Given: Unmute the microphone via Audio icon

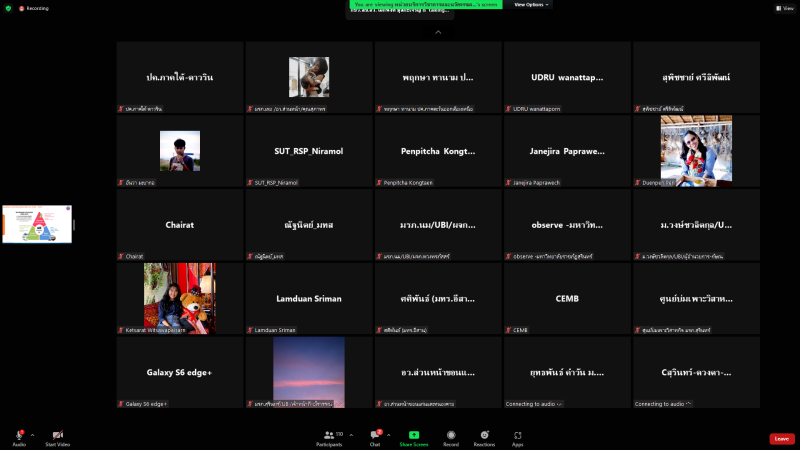Looking at the screenshot, I should 20,435.
